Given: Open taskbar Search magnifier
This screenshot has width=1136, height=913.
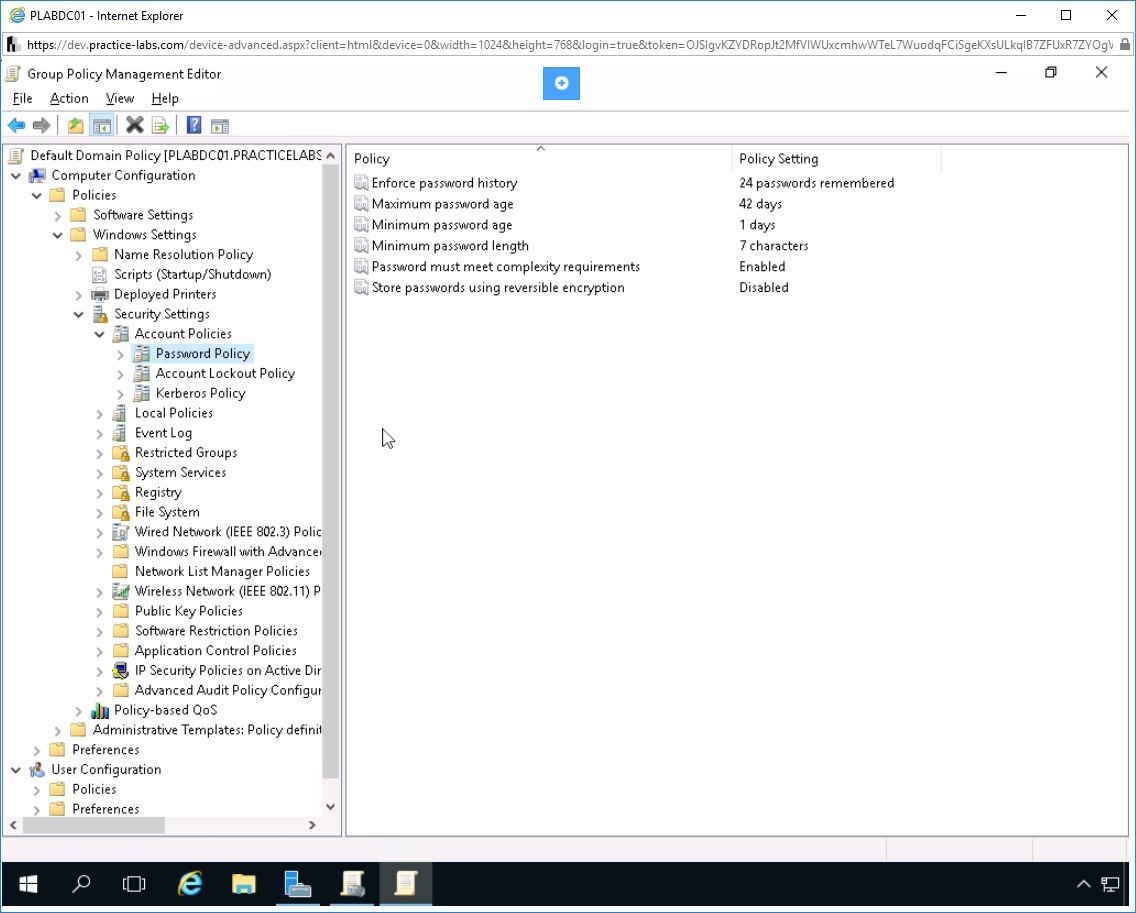Looking at the screenshot, I should [x=81, y=884].
